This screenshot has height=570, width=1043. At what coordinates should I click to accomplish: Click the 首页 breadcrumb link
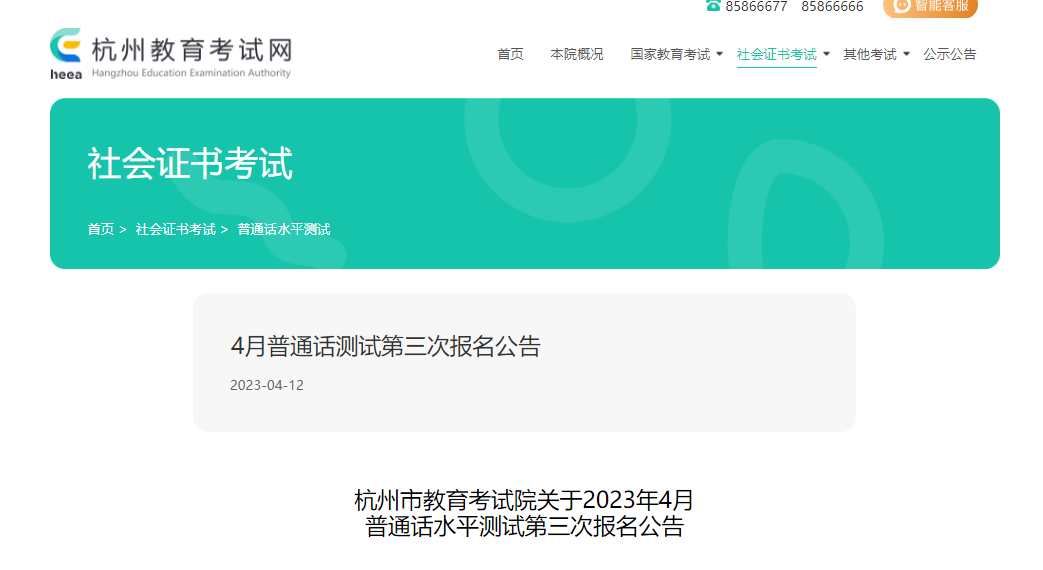tap(100, 229)
